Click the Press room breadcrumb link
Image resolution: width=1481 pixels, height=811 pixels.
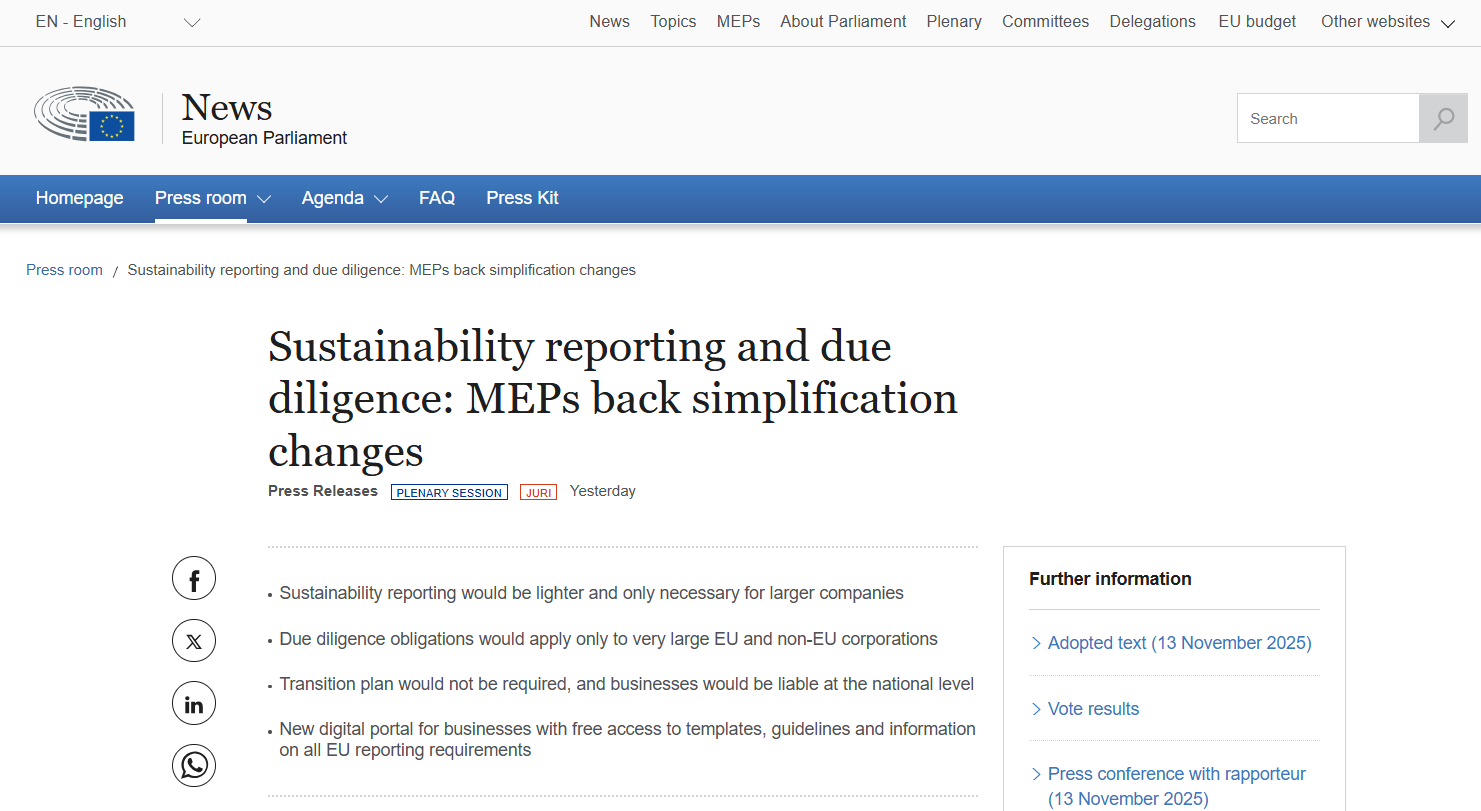click(64, 270)
